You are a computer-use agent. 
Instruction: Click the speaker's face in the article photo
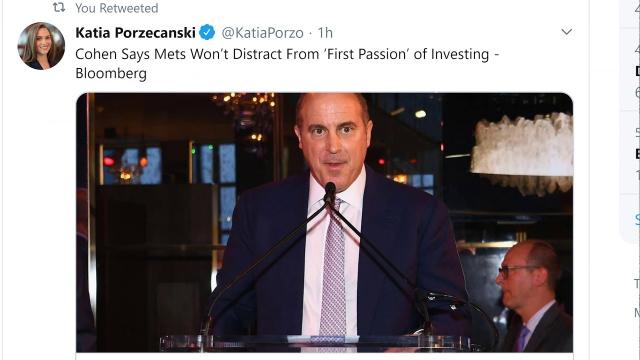[333, 135]
